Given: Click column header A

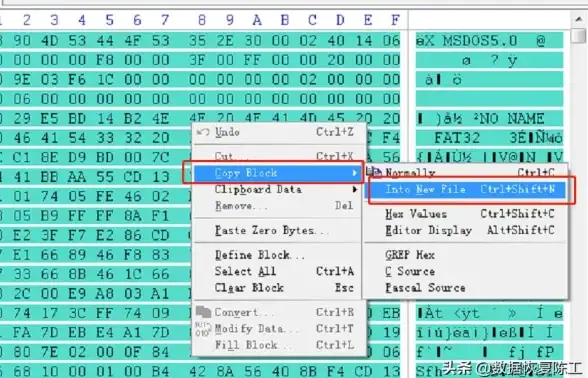Looking at the screenshot, I should [x=257, y=20].
